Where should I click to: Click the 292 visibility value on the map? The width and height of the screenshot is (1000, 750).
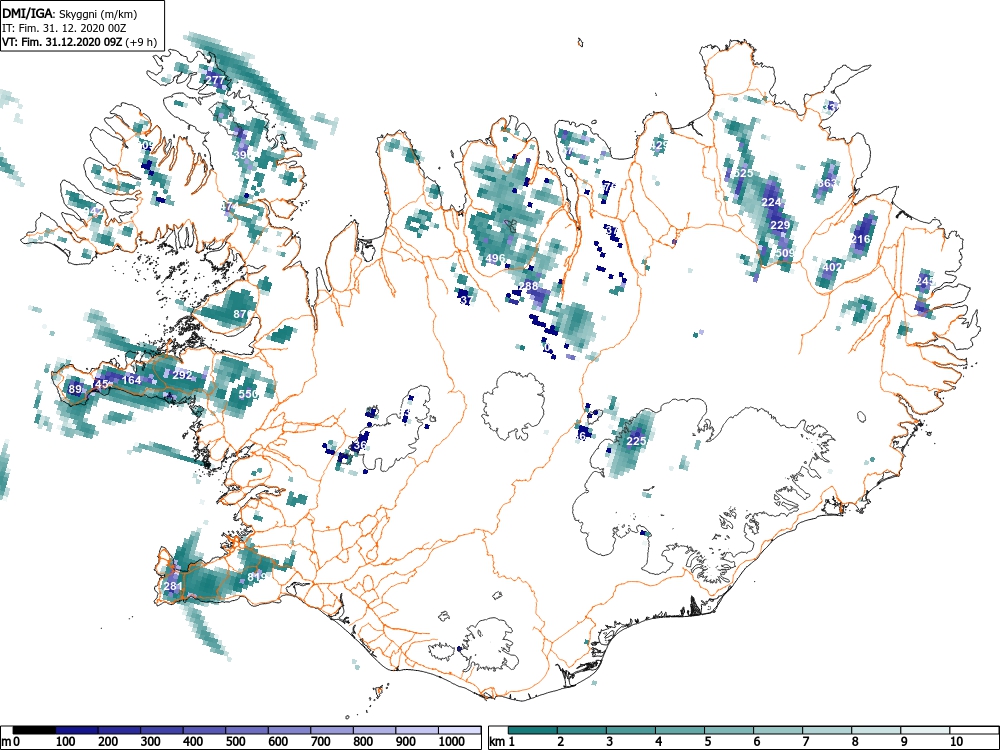coord(182,375)
